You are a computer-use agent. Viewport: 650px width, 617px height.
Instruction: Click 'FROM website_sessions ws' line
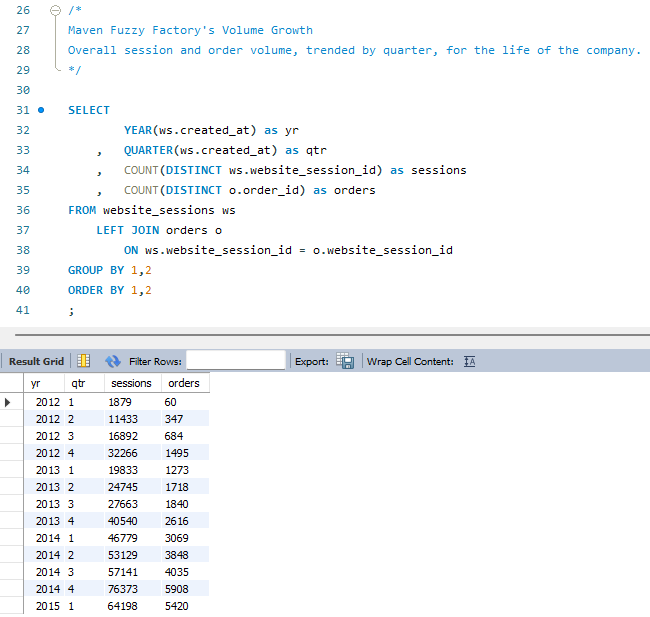(152, 210)
